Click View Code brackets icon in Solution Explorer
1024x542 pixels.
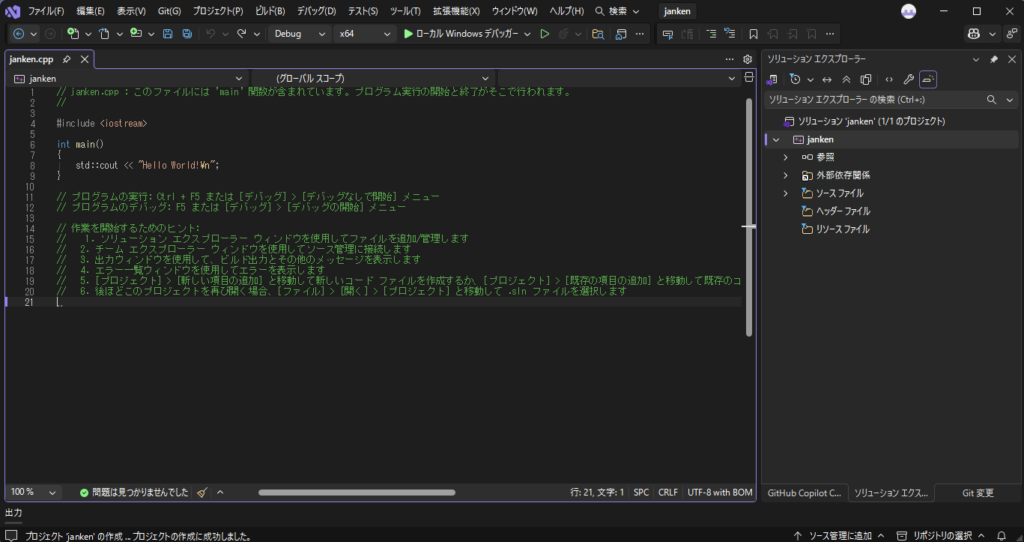pos(889,80)
